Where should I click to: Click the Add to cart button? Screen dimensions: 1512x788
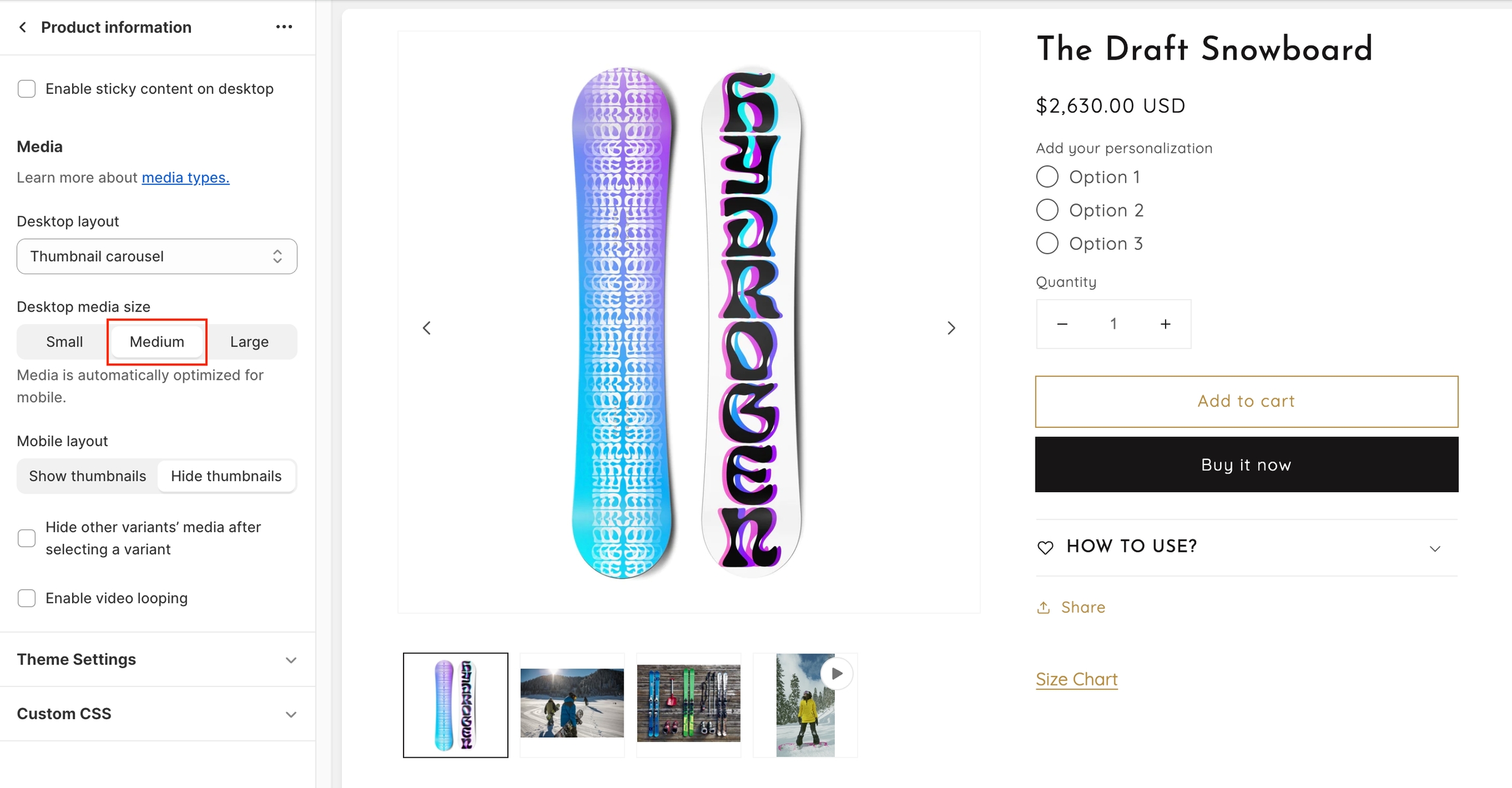pyautogui.click(x=1247, y=402)
